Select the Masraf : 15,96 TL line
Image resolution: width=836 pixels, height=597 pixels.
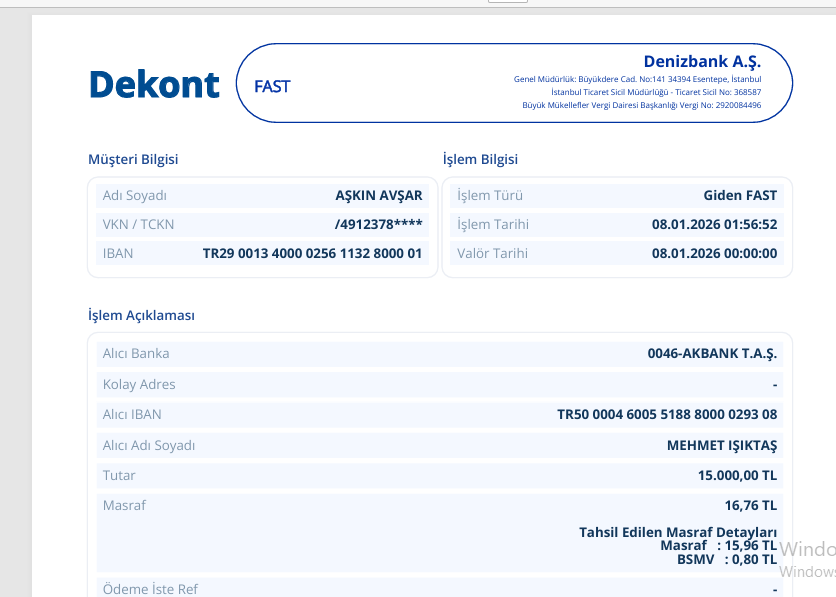718,545
